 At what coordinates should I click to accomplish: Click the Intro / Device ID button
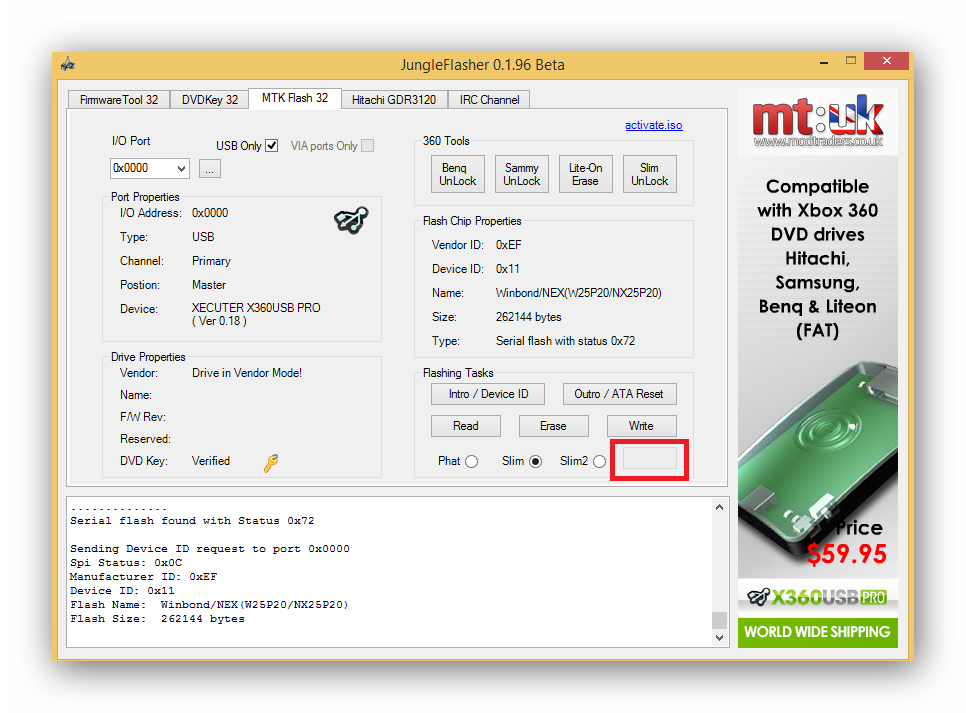coord(488,394)
